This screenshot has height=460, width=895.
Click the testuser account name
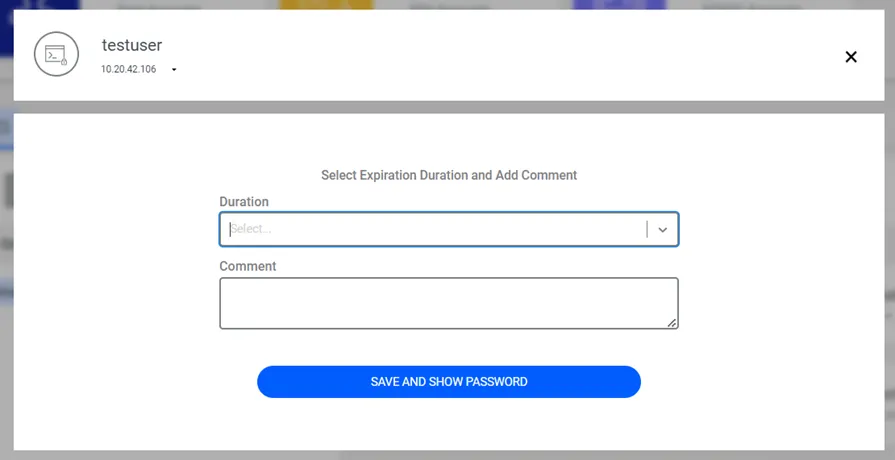[x=132, y=45]
